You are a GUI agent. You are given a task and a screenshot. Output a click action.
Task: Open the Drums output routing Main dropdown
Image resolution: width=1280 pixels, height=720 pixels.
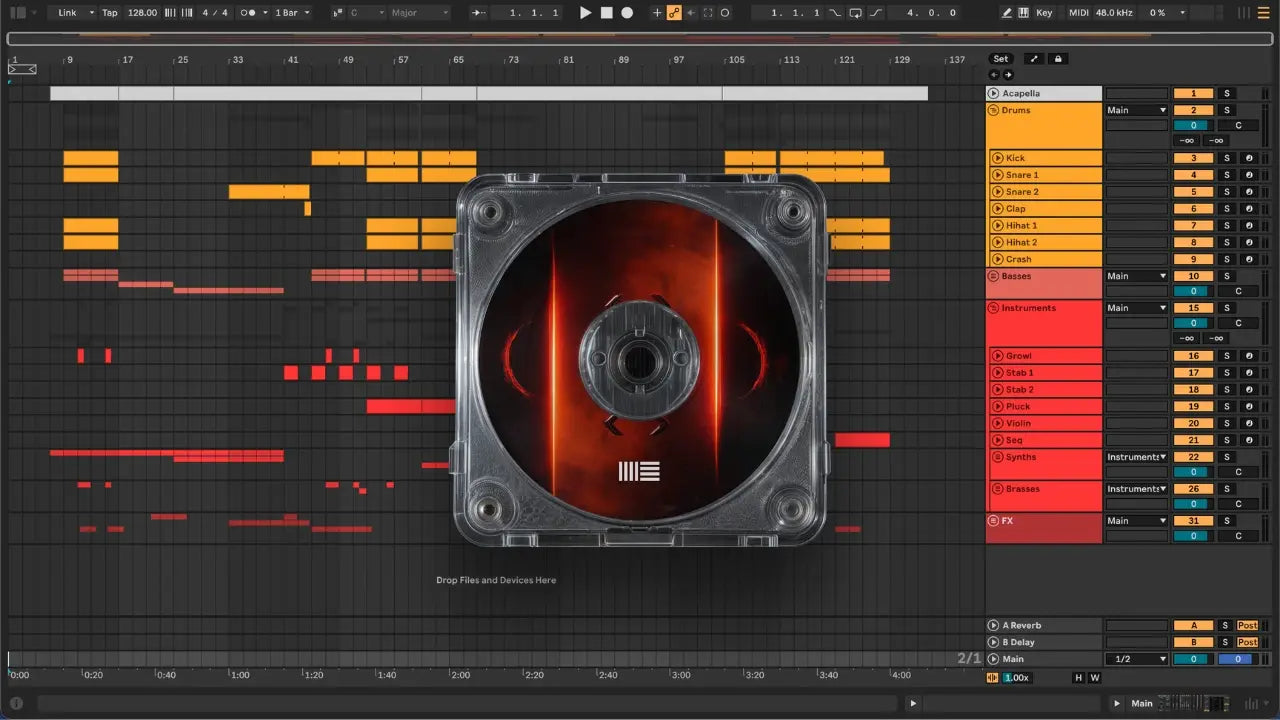pos(1137,110)
